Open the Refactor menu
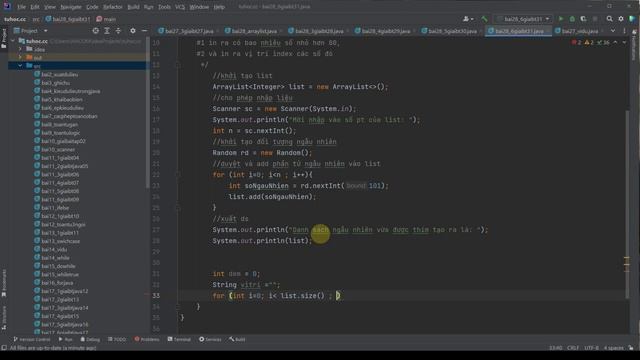Image resolution: width=640 pixels, height=360 pixels. (x=113, y=7)
